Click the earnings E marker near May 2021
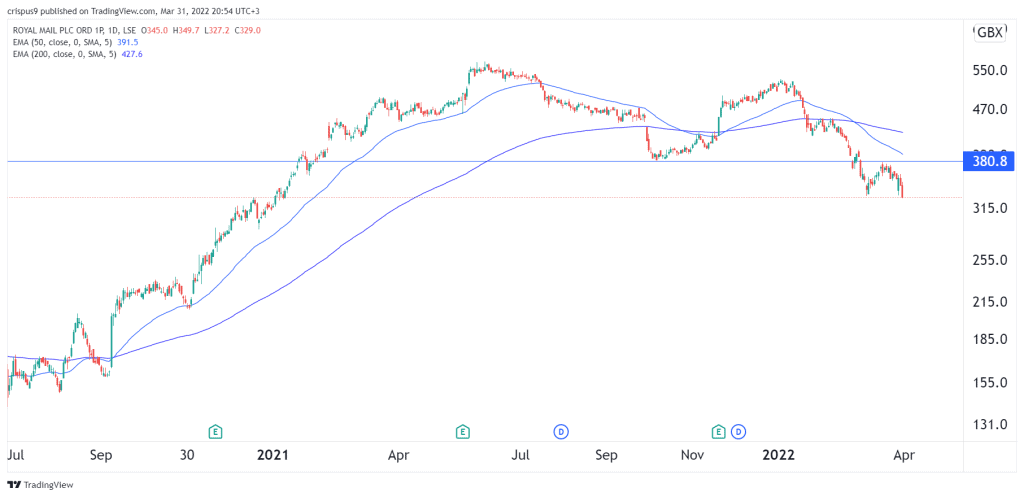Image resolution: width=1024 pixels, height=497 pixels. (462, 431)
